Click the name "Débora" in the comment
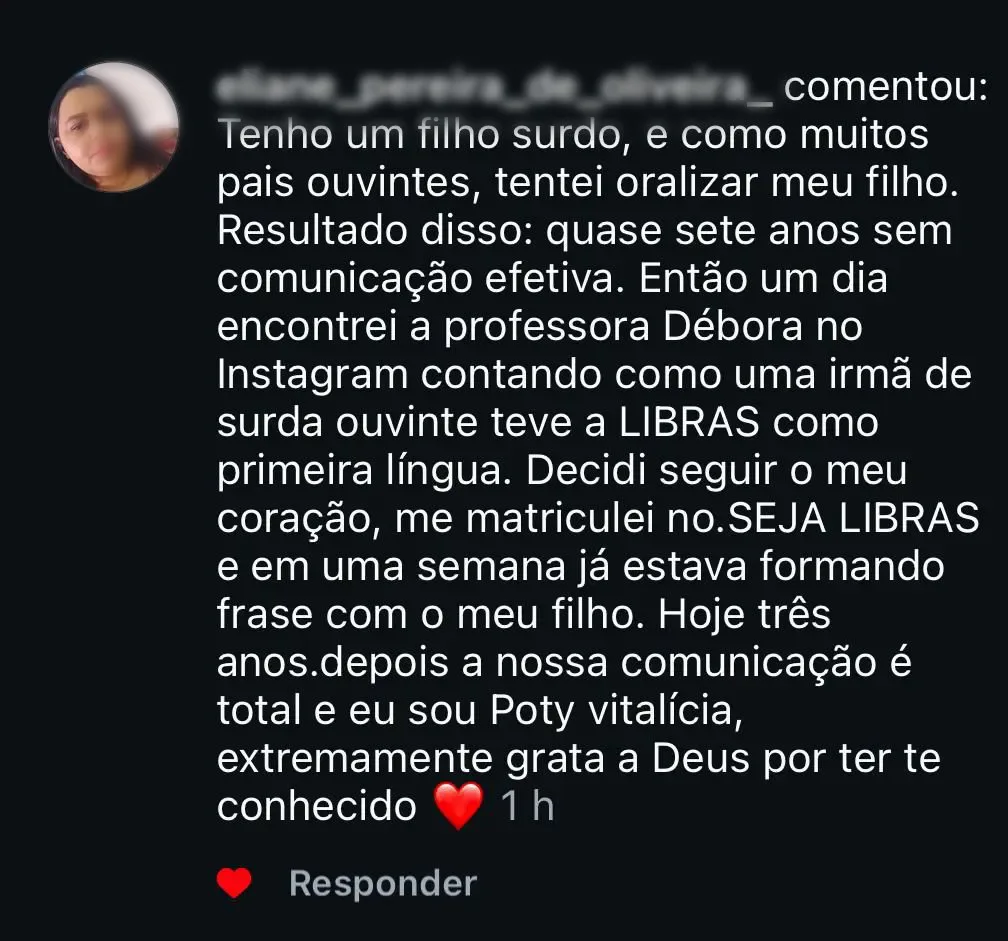Screen dimensions: 1008x941 click(x=733, y=326)
